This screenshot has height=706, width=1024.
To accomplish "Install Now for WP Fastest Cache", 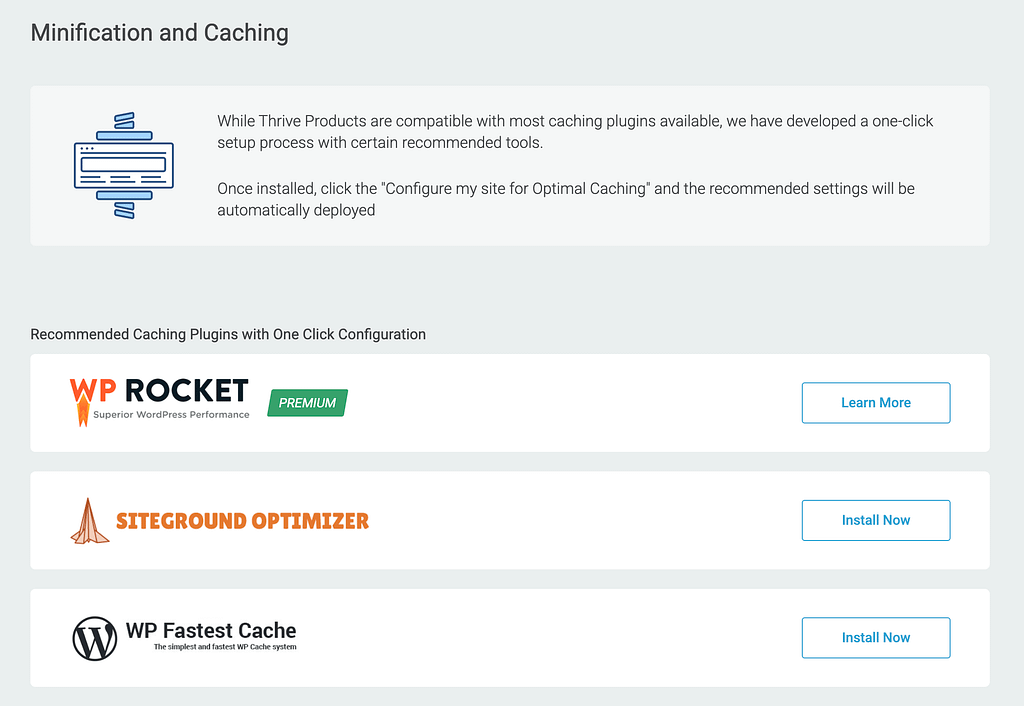I will pos(876,637).
